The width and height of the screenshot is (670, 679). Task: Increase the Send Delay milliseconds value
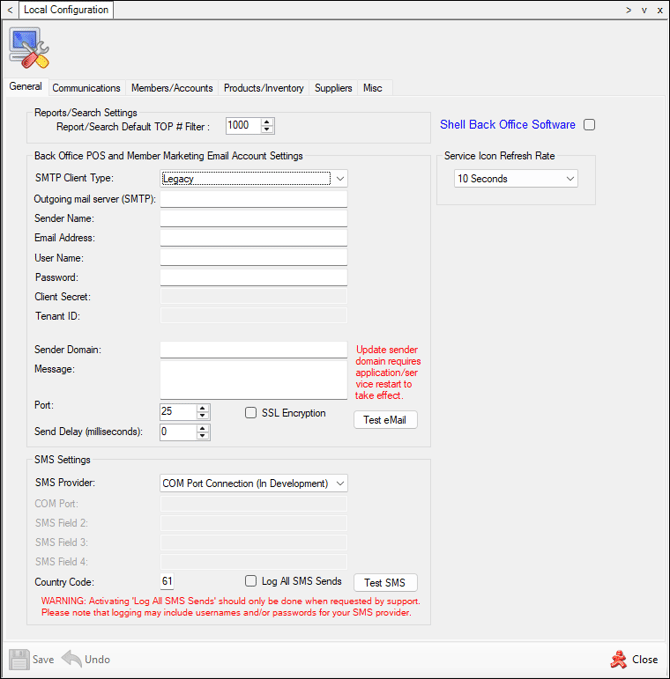(203, 428)
